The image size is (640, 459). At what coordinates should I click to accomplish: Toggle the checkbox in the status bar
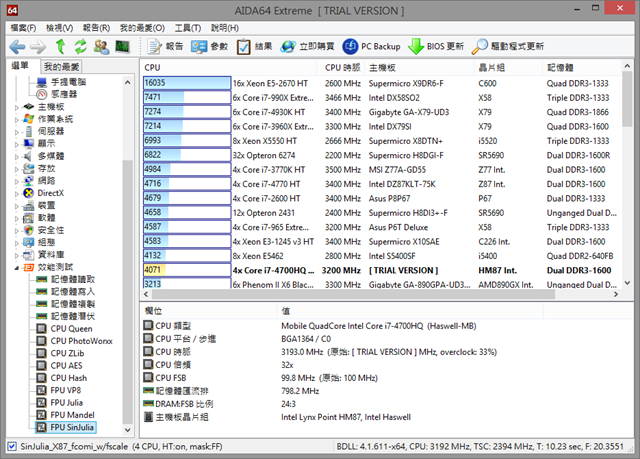(12, 446)
